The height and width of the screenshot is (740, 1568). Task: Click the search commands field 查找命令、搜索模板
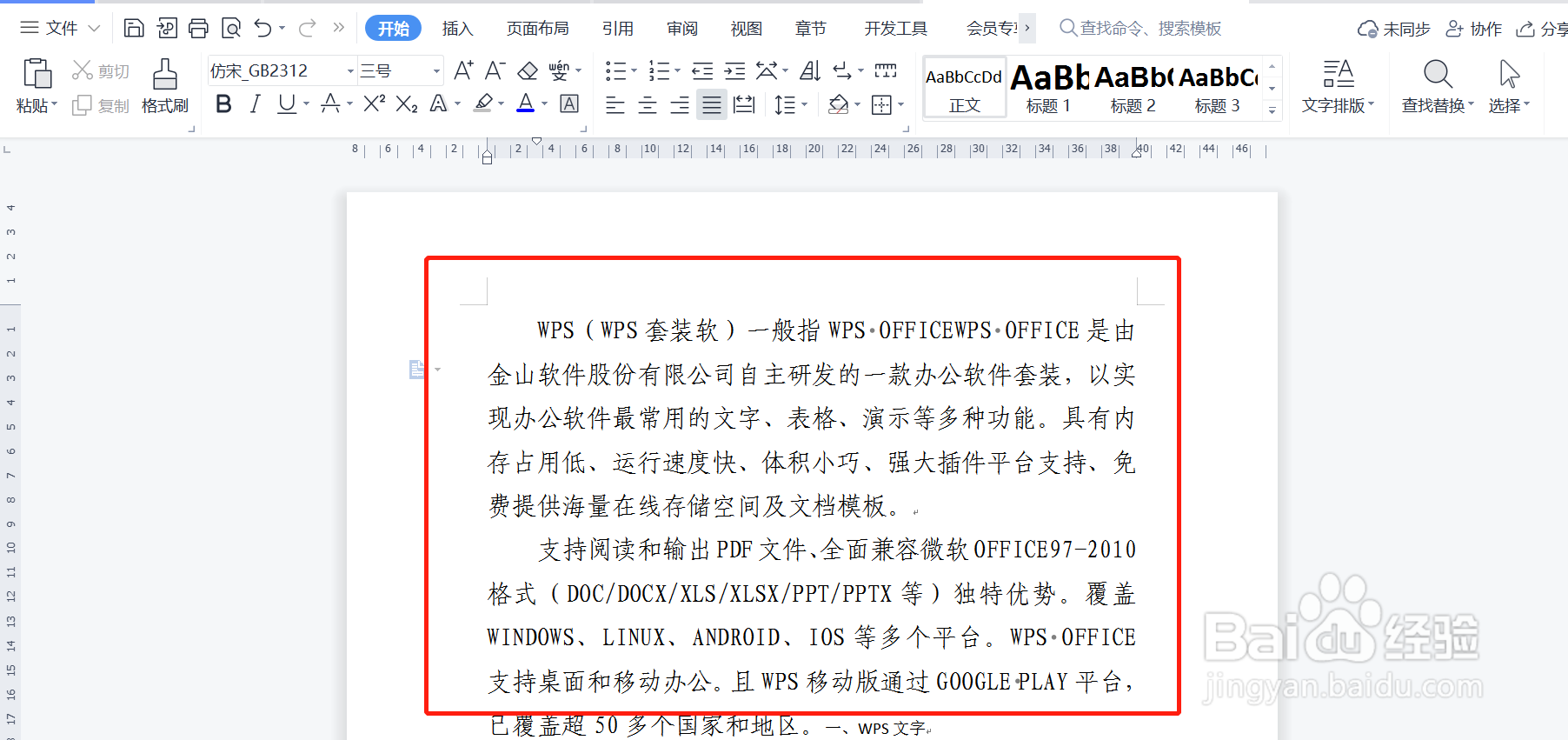click(x=1140, y=29)
